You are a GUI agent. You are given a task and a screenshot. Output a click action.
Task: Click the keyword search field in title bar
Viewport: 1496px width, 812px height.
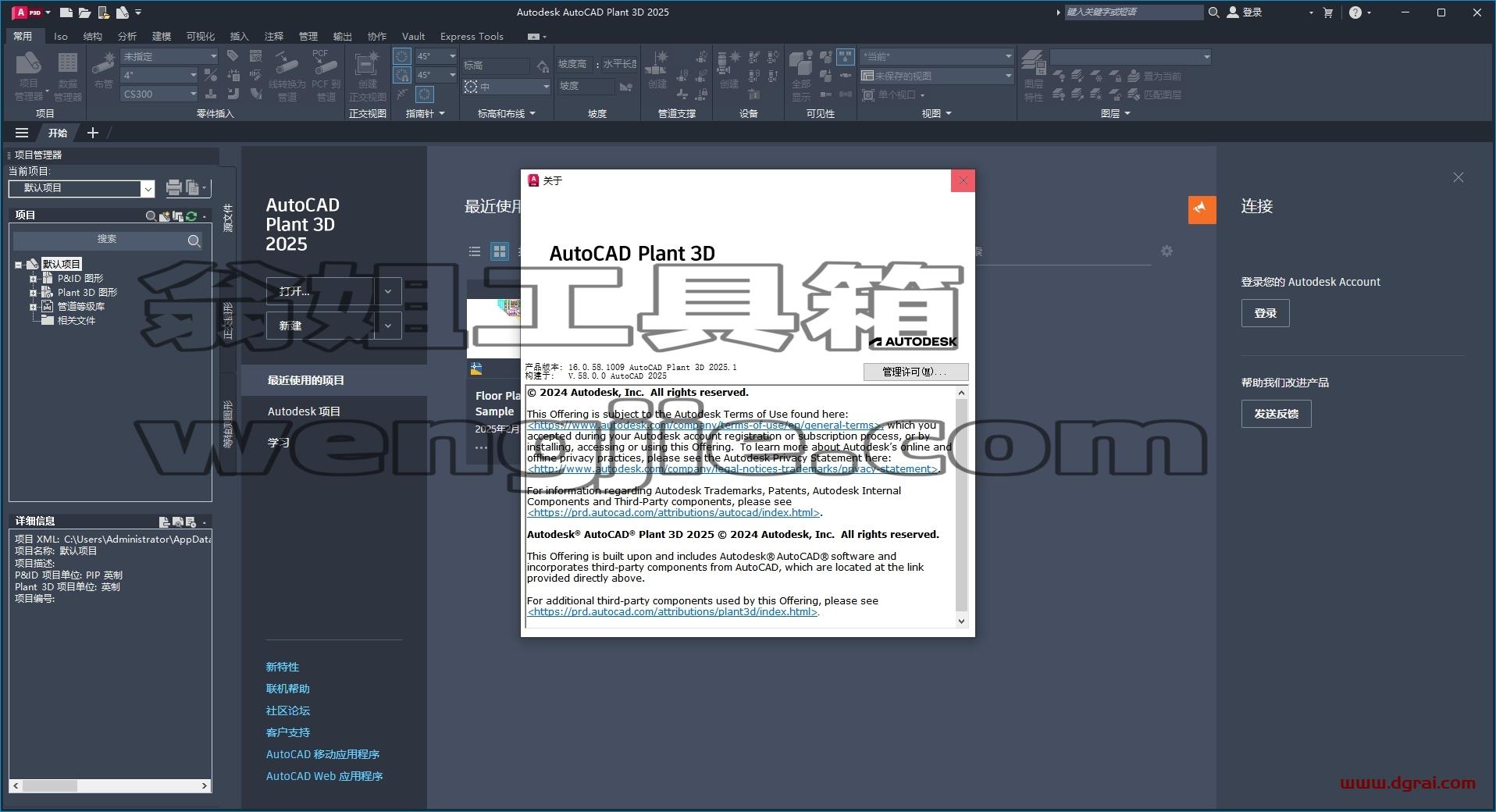pos(1134,12)
